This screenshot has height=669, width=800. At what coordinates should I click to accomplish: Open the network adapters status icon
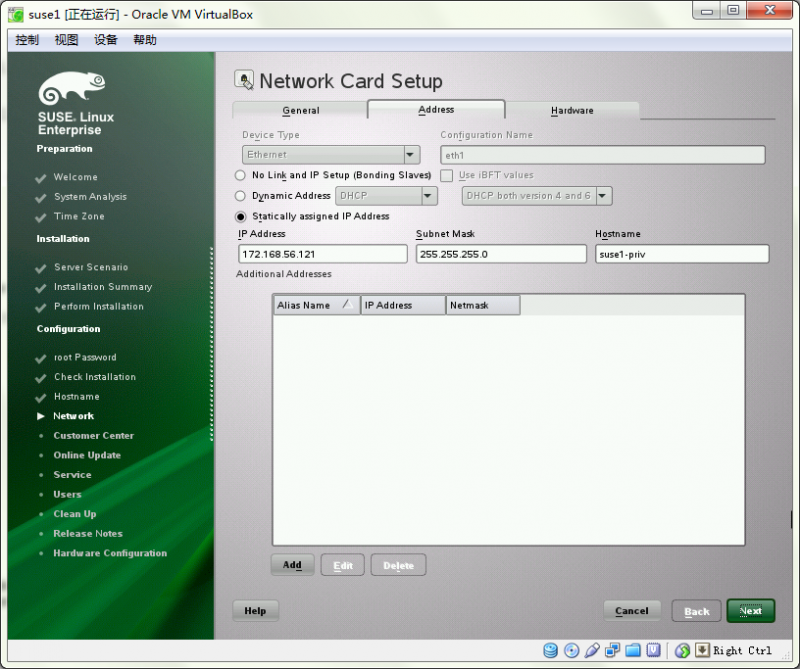[x=613, y=650]
